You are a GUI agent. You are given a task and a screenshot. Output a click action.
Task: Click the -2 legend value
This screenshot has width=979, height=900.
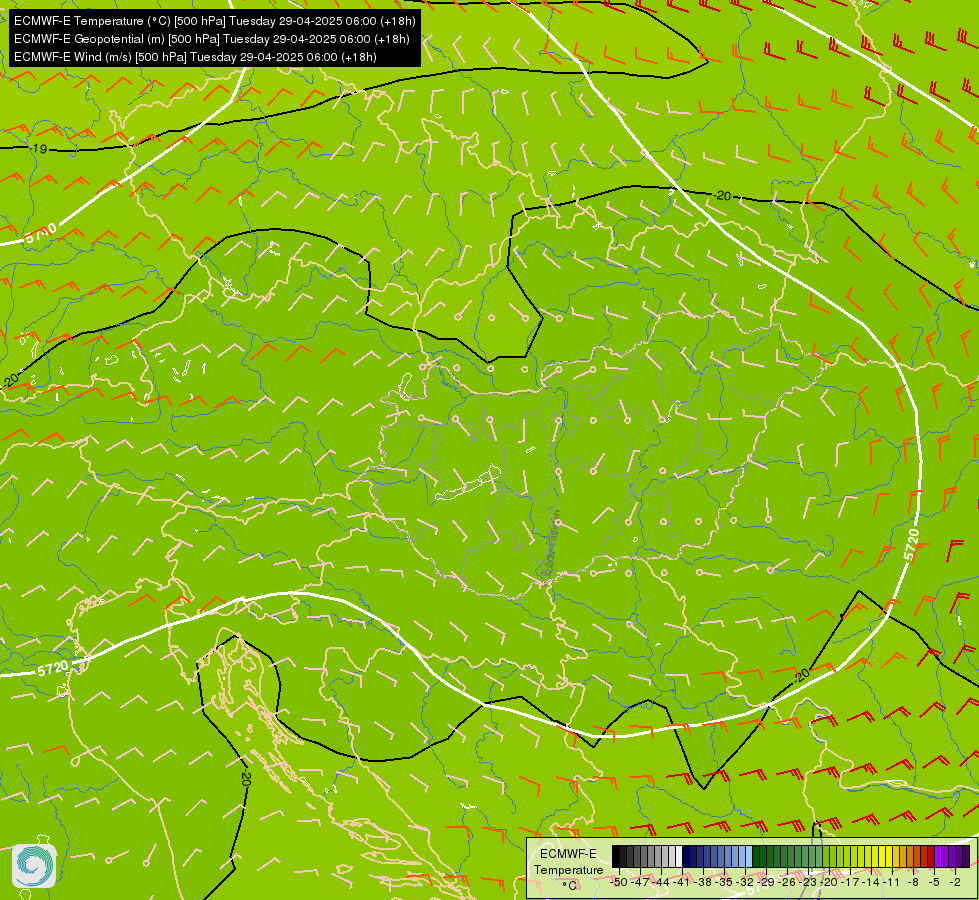pos(955,882)
